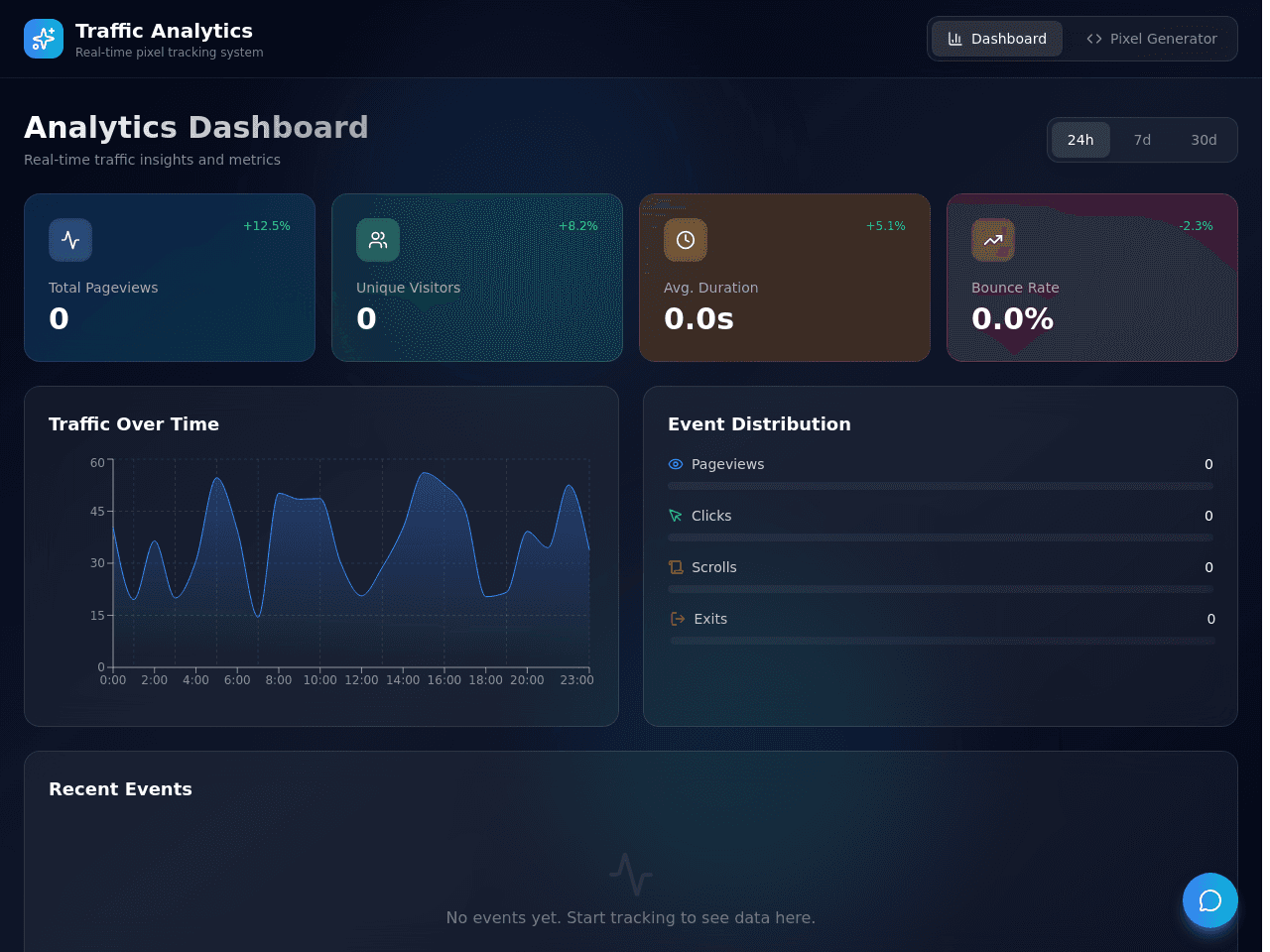This screenshot has width=1270, height=952.
Task: Click the Scrolls scroll icon
Action: click(x=676, y=567)
